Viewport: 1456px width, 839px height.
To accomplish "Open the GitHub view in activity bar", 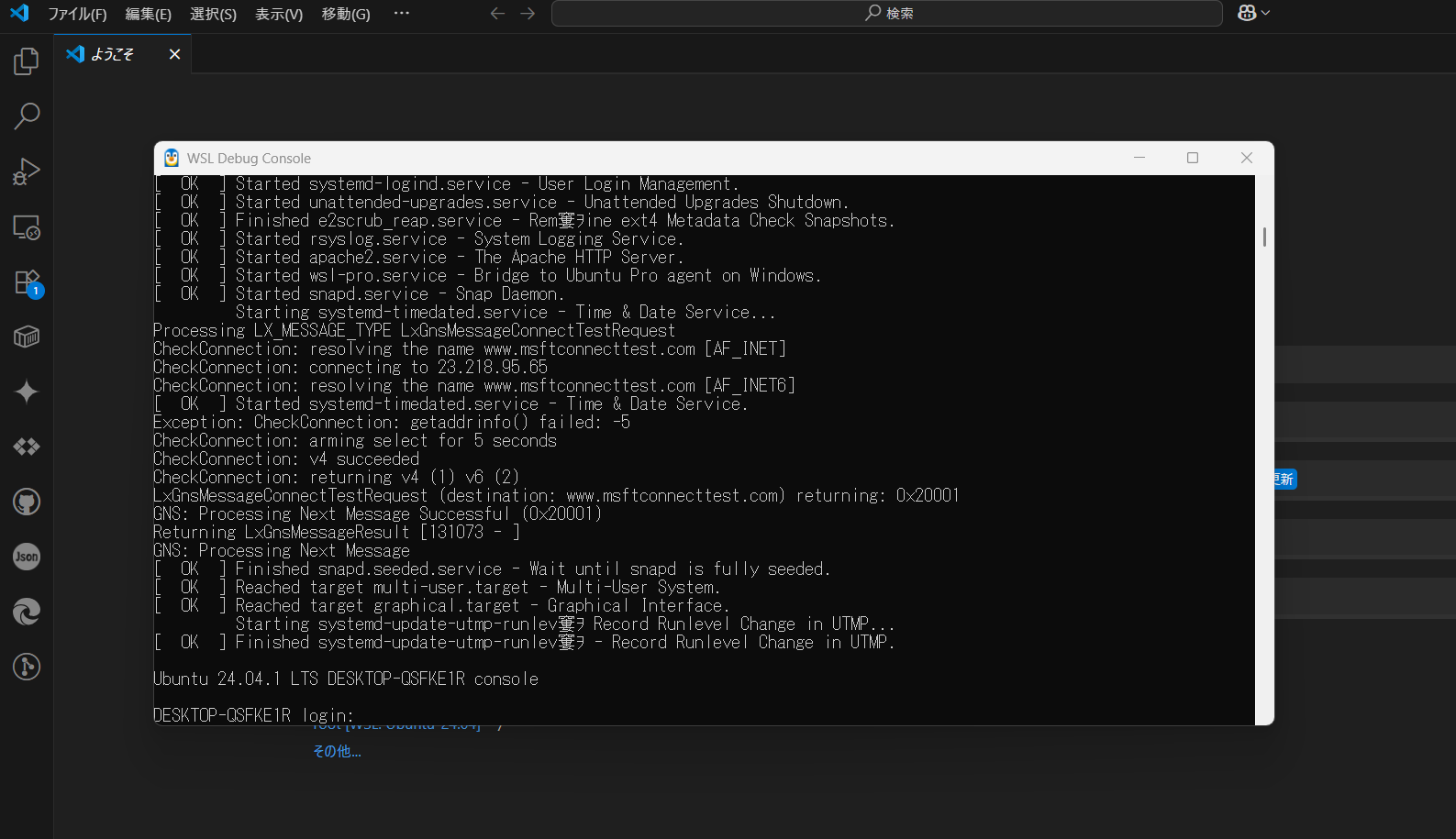I will coord(27,502).
